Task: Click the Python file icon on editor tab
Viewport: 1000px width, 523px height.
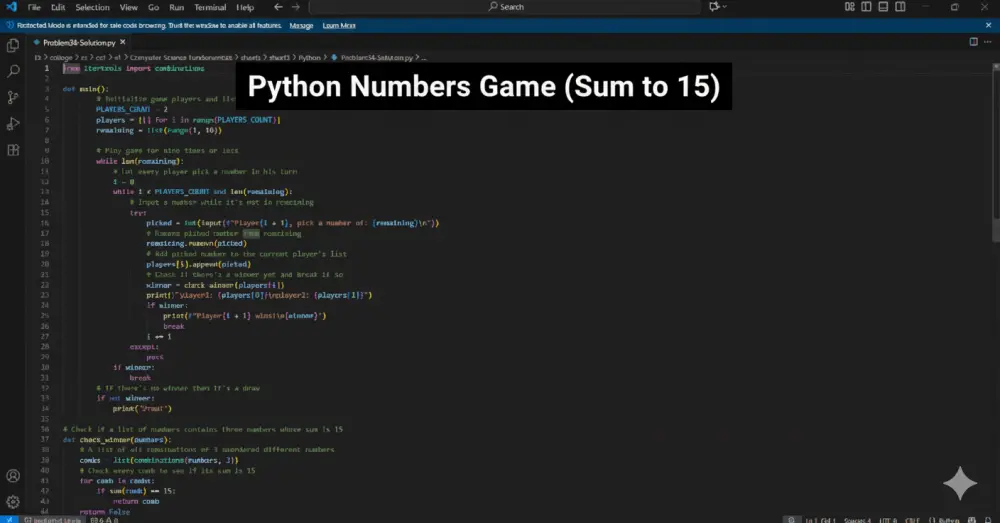Action: pyautogui.click(x=36, y=43)
